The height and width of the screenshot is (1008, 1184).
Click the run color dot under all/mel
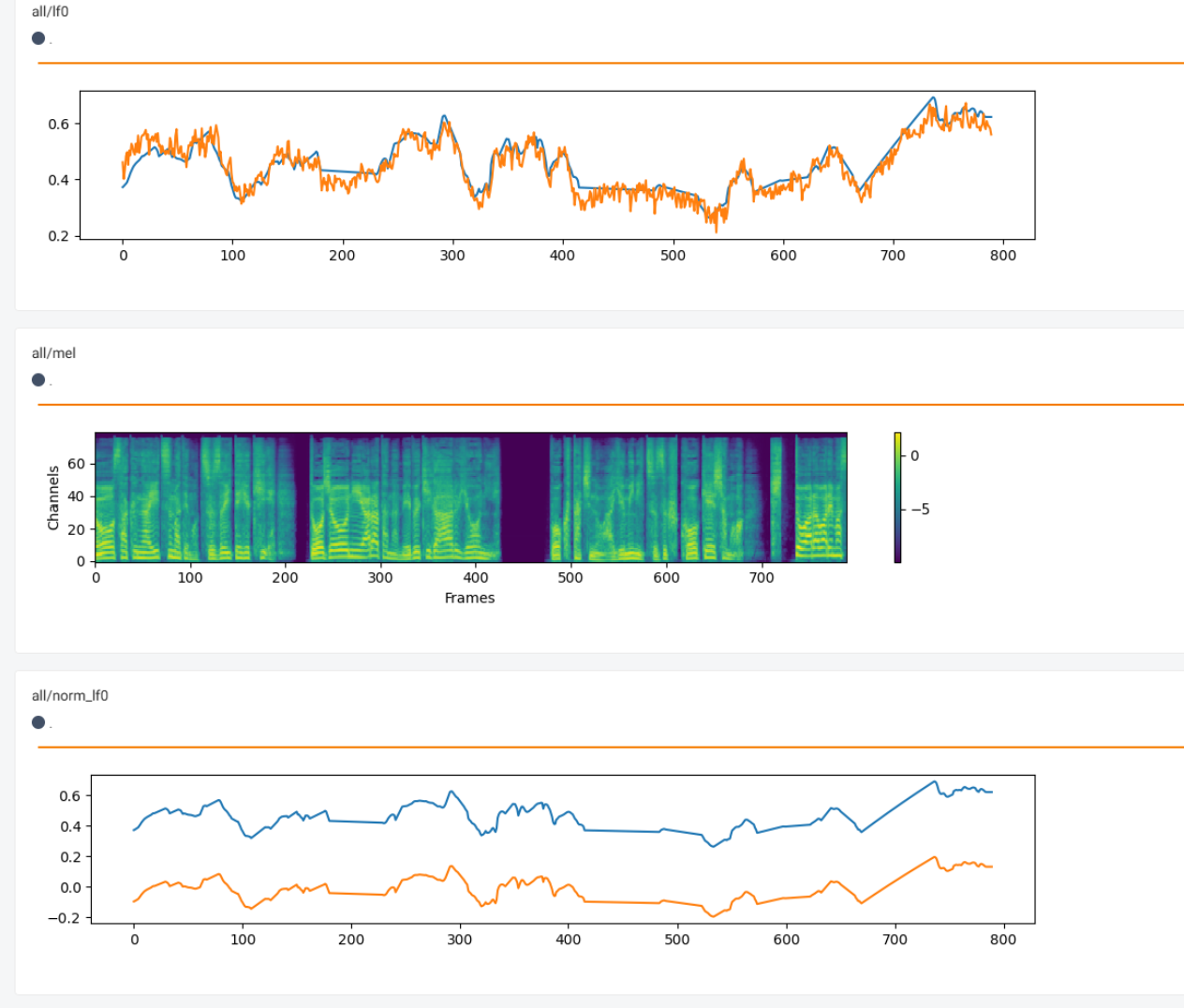point(38,379)
